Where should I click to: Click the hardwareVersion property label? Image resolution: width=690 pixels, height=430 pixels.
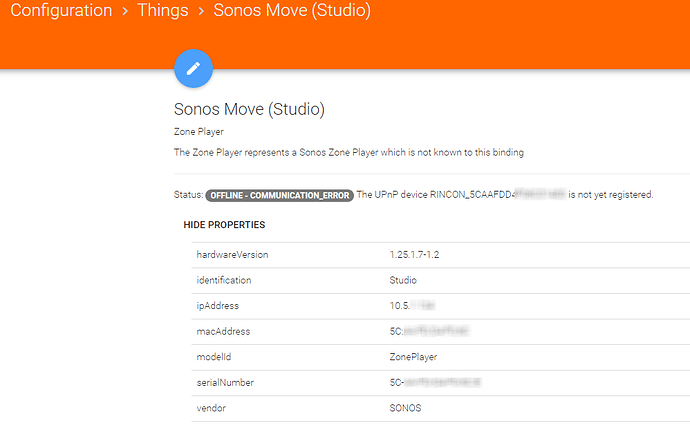tap(232, 255)
